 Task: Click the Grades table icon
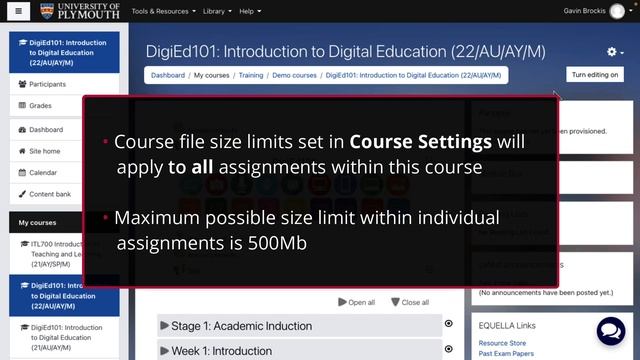[22, 105]
